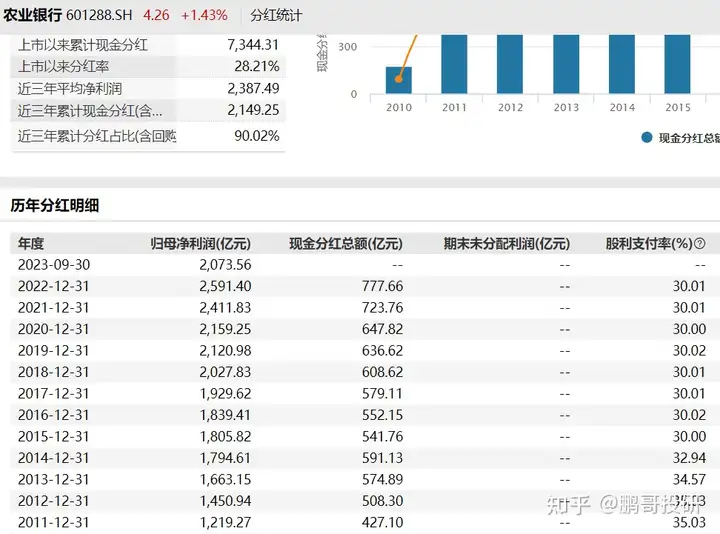The width and height of the screenshot is (720, 534).
Task: Click the 历年分红明细 section title
Action: click(55, 205)
